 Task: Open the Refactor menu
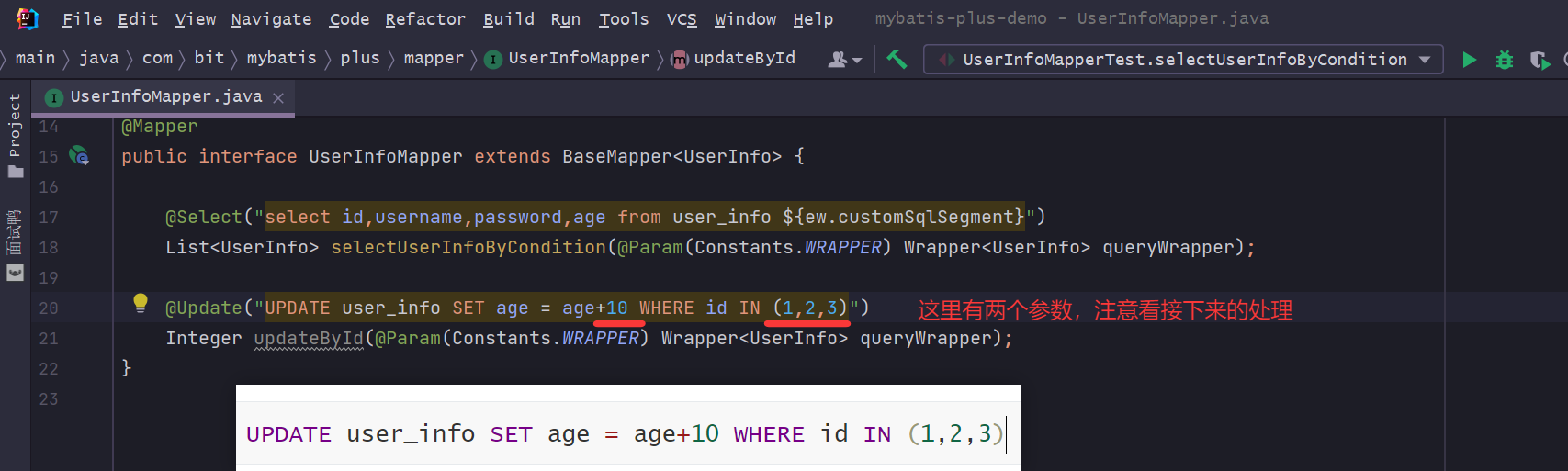425,18
